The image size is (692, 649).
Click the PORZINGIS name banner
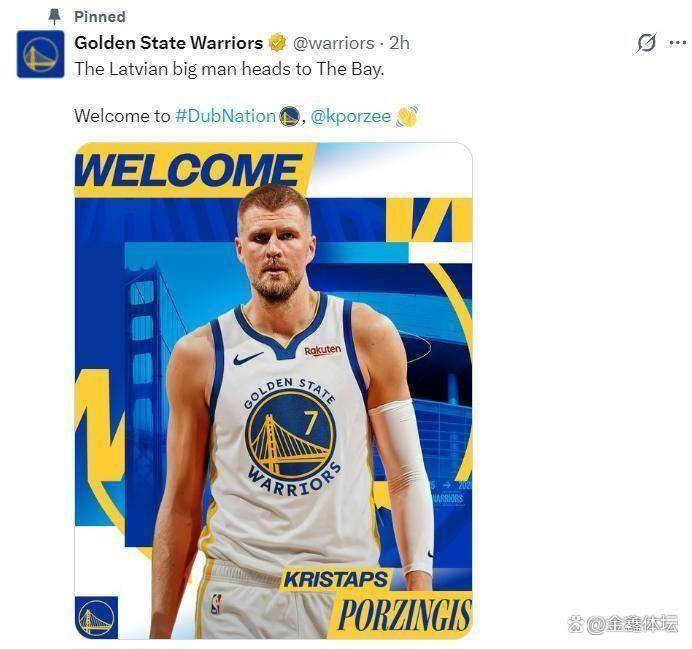pyautogui.click(x=402, y=615)
